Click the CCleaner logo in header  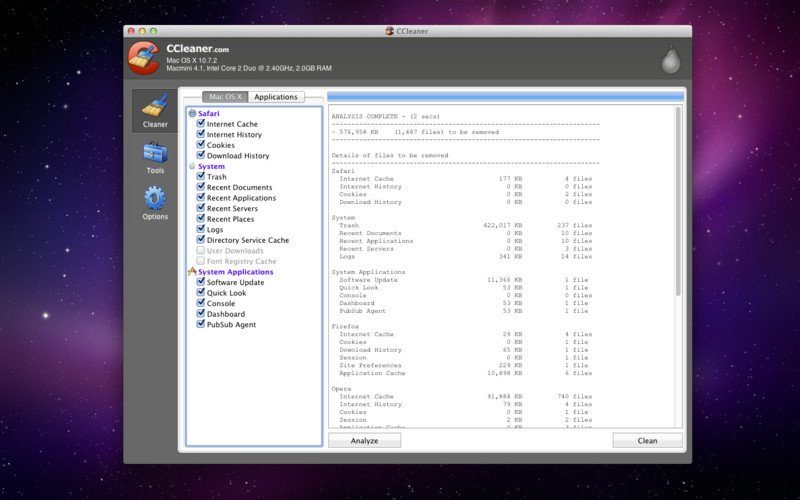point(143,58)
